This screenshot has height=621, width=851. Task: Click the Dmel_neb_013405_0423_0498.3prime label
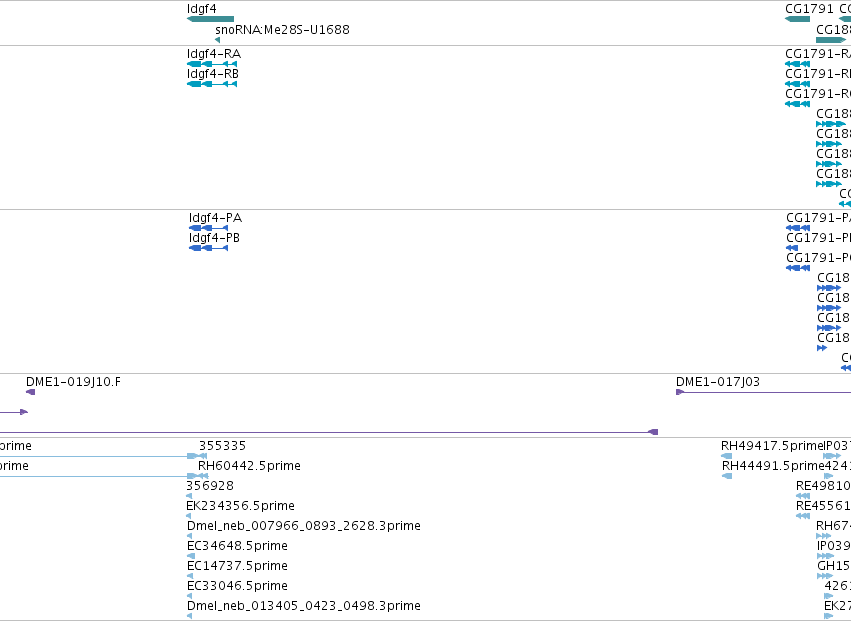pyautogui.click(x=304, y=606)
